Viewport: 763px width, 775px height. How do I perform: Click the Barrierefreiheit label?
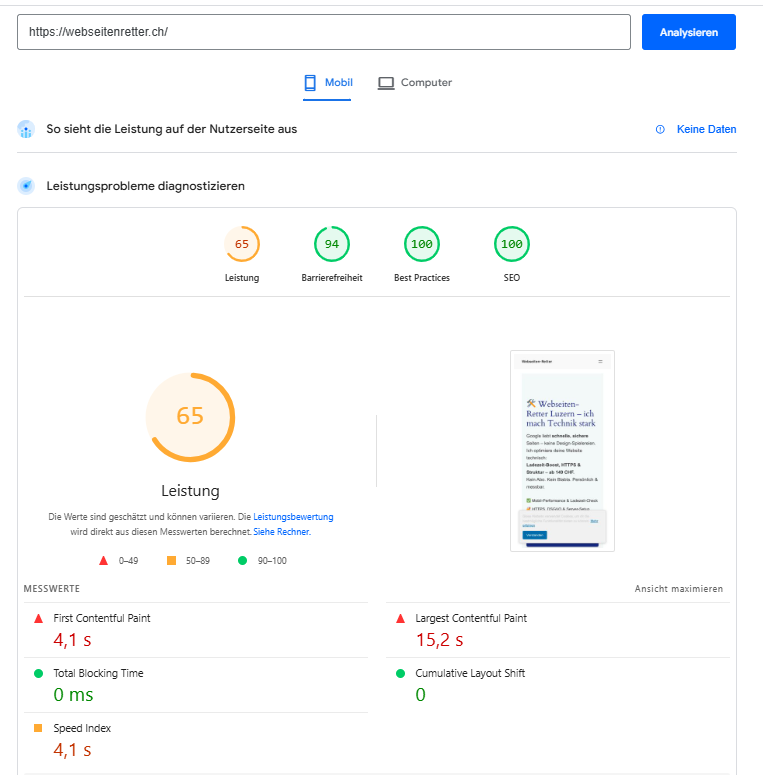click(332, 278)
